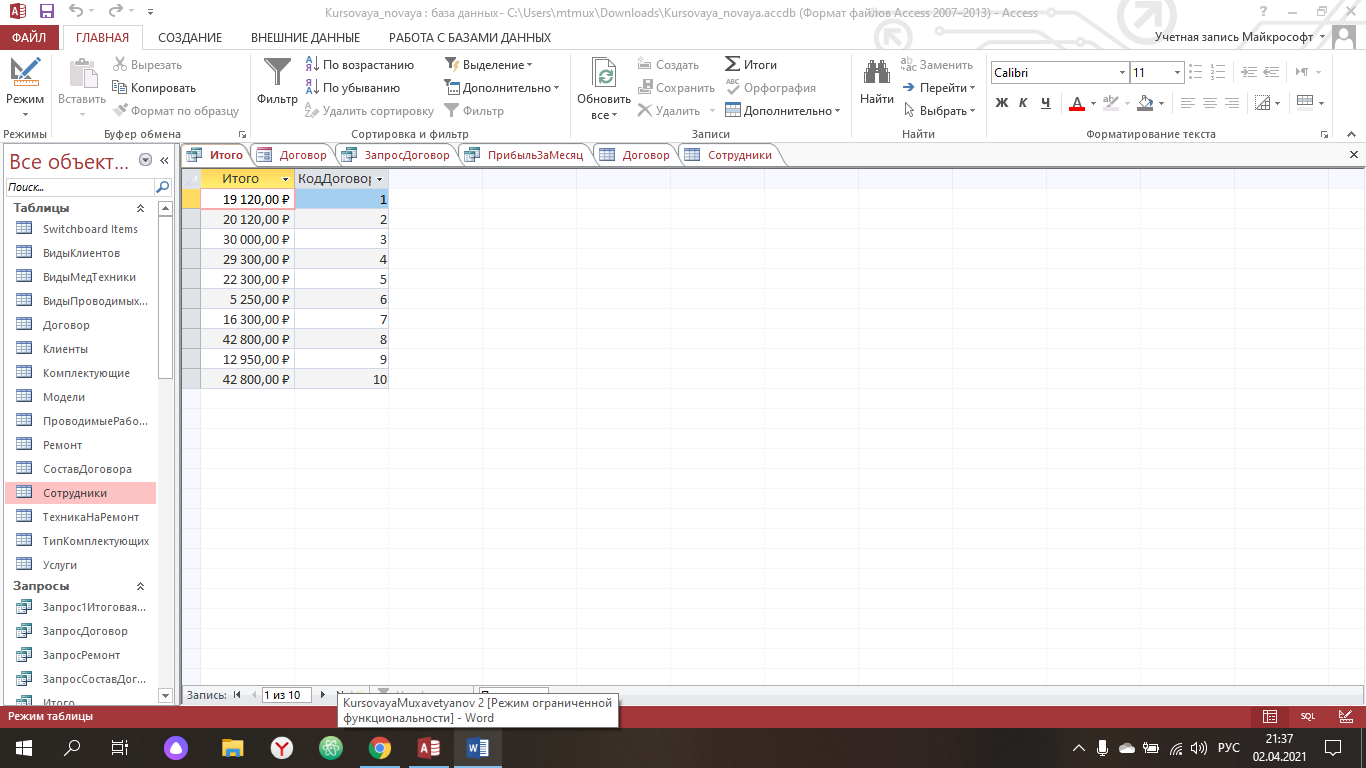The width and height of the screenshot is (1366, 768).
Task: Click the Найти binoculars icon
Action: point(877,73)
